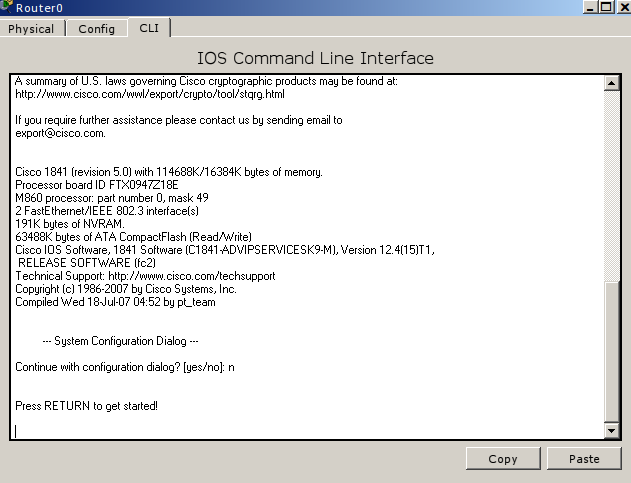Click the terminal cursor line at bottom
The height and width of the screenshot is (483, 631).
tap(307, 431)
